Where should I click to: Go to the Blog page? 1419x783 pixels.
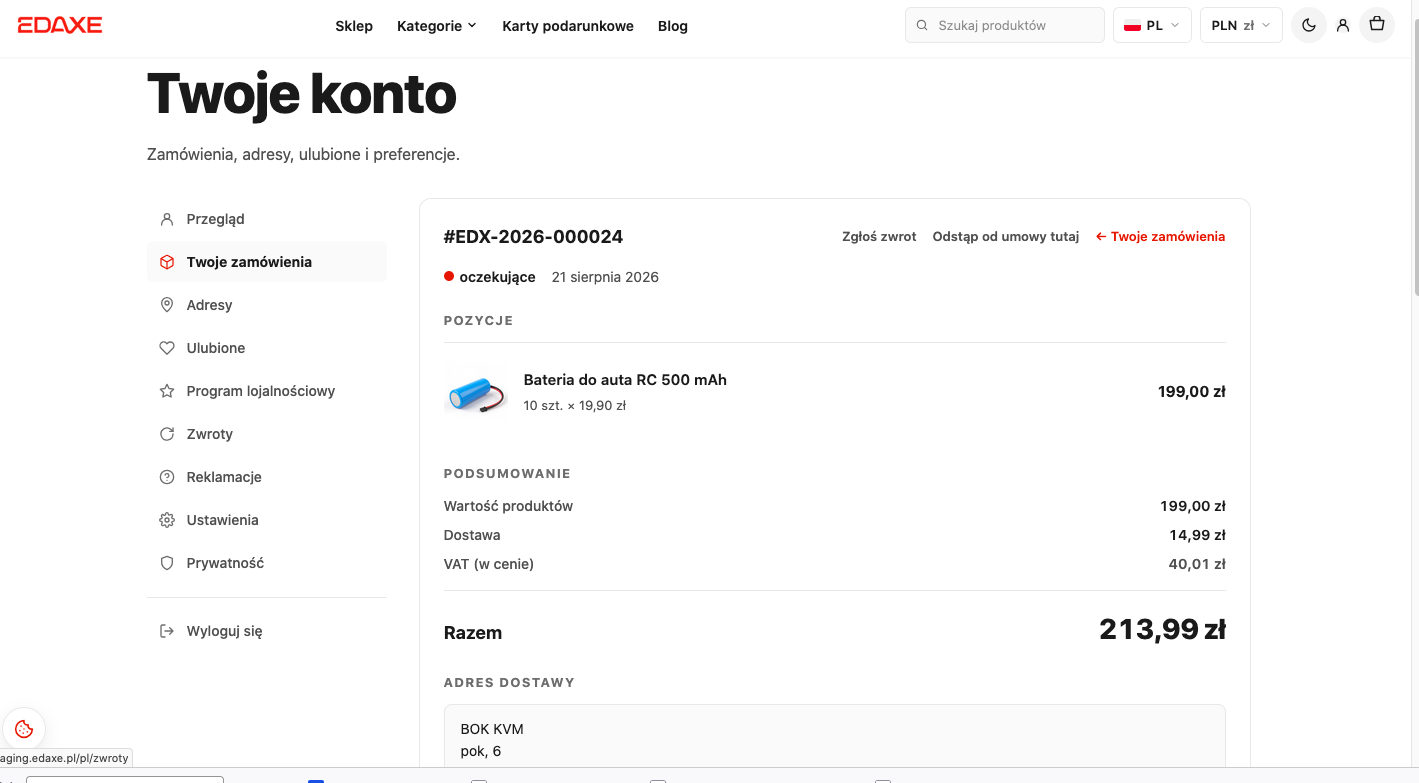pos(673,26)
